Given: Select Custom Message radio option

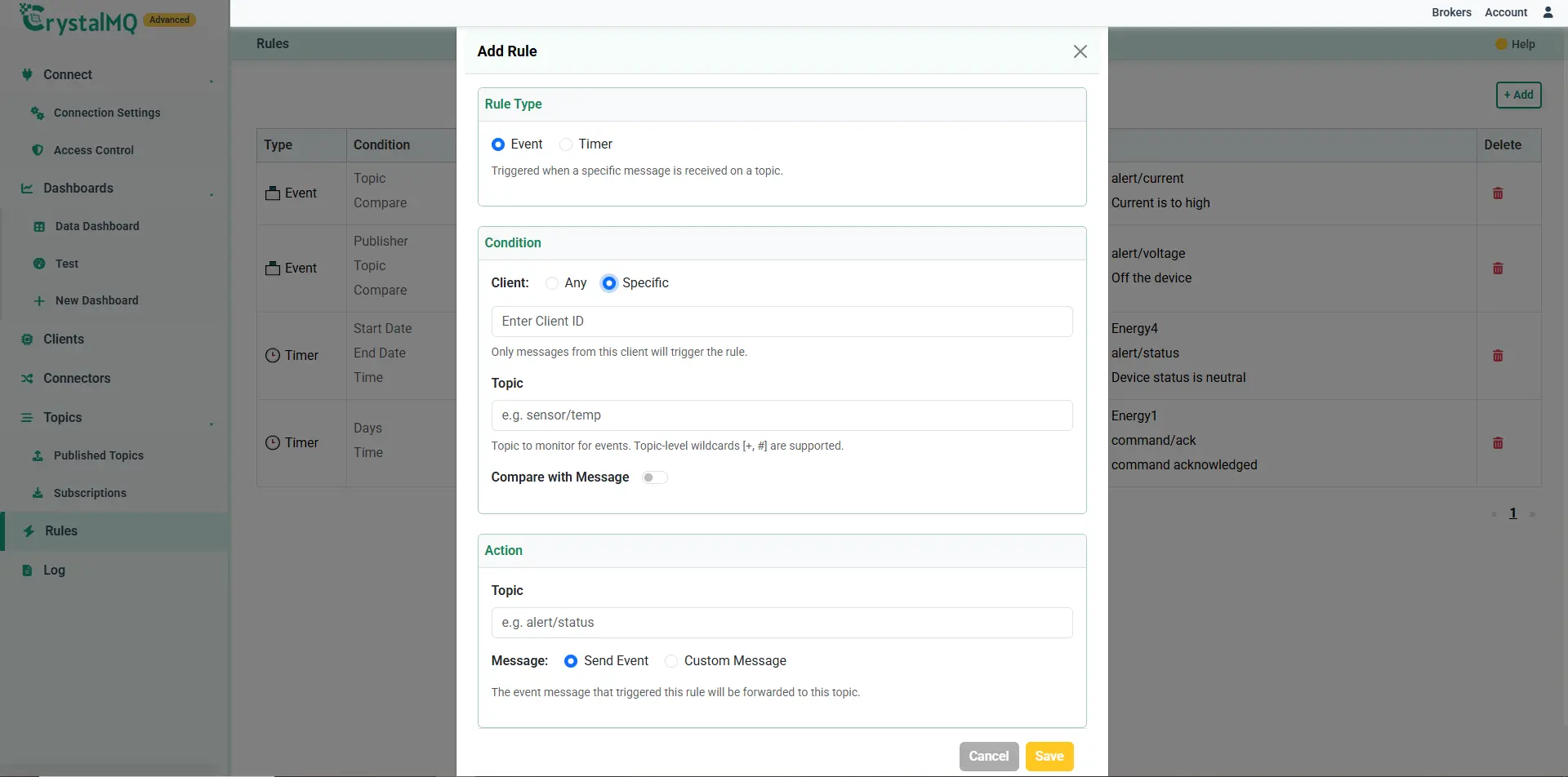Looking at the screenshot, I should (x=671, y=661).
